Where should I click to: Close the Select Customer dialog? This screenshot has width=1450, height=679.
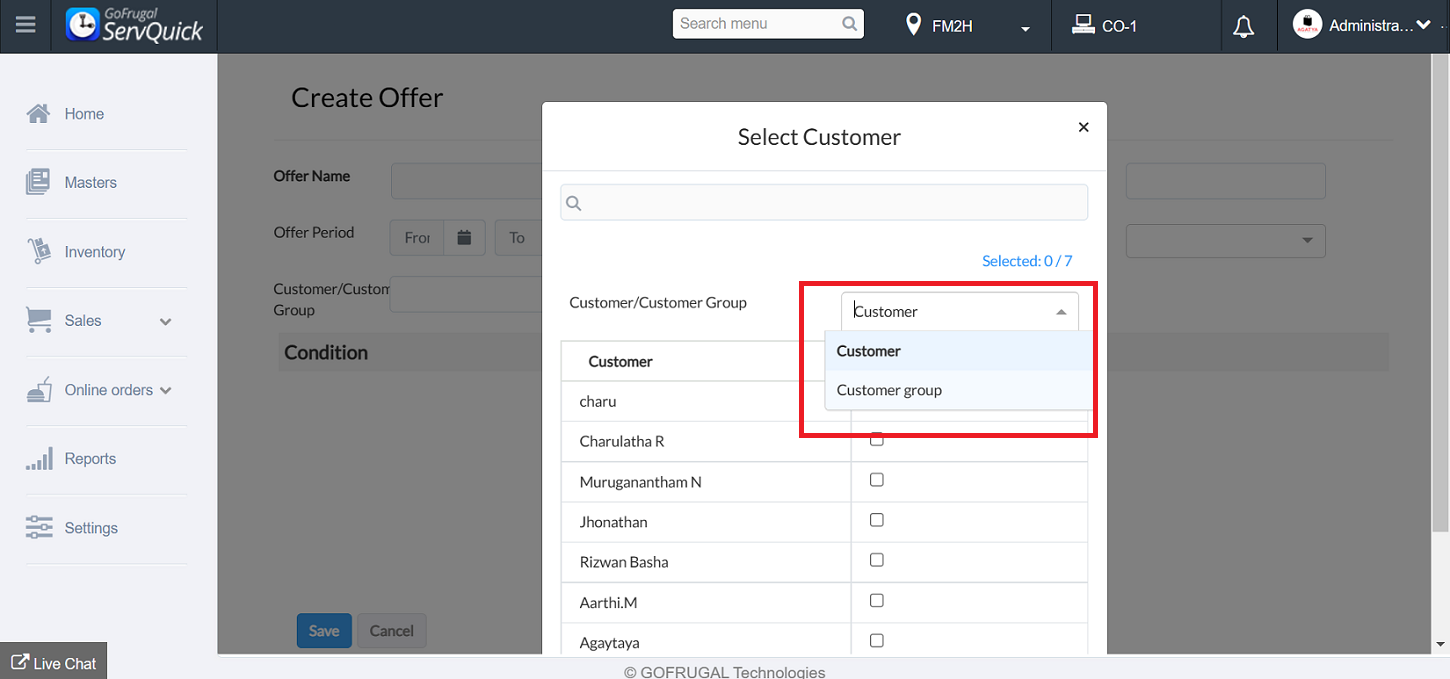tap(1083, 127)
